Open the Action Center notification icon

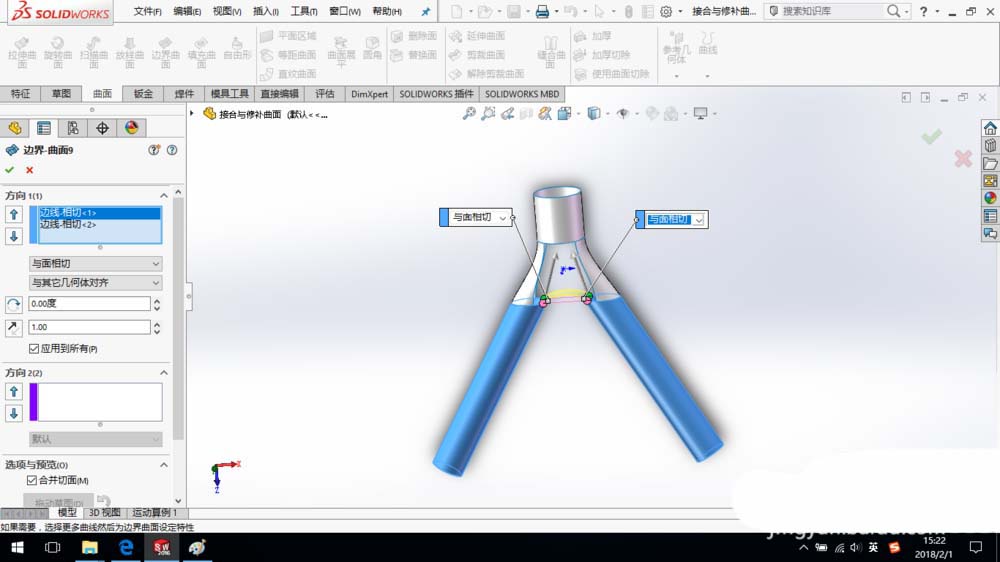976,547
